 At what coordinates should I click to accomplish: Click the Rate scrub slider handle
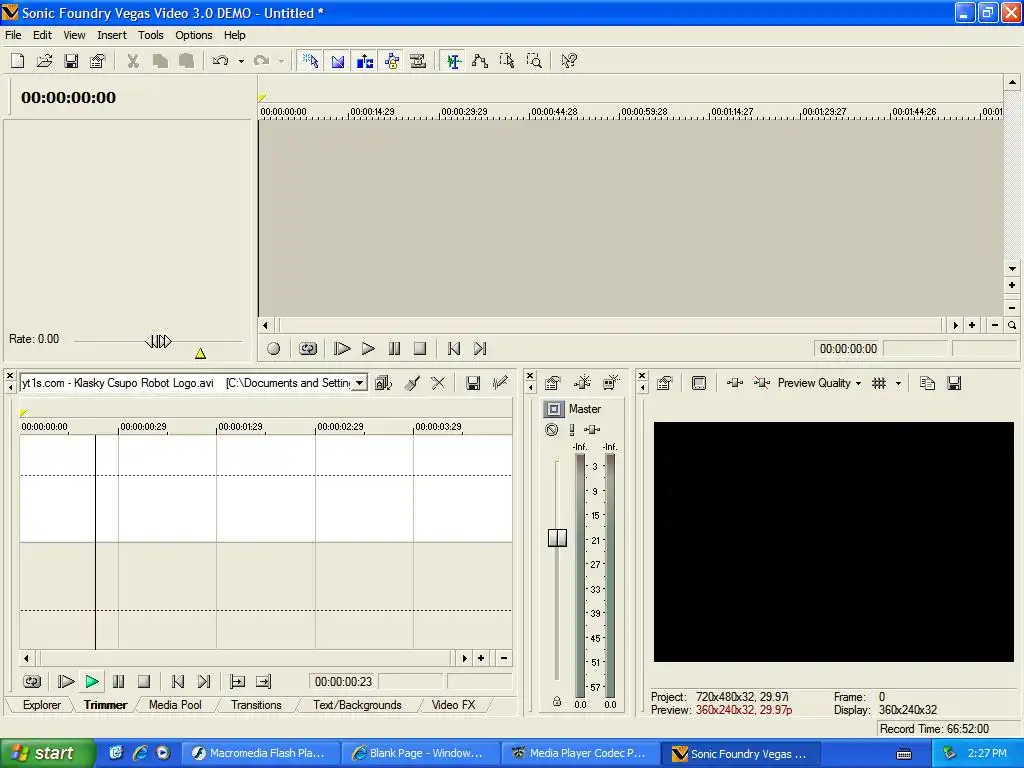(x=158, y=341)
